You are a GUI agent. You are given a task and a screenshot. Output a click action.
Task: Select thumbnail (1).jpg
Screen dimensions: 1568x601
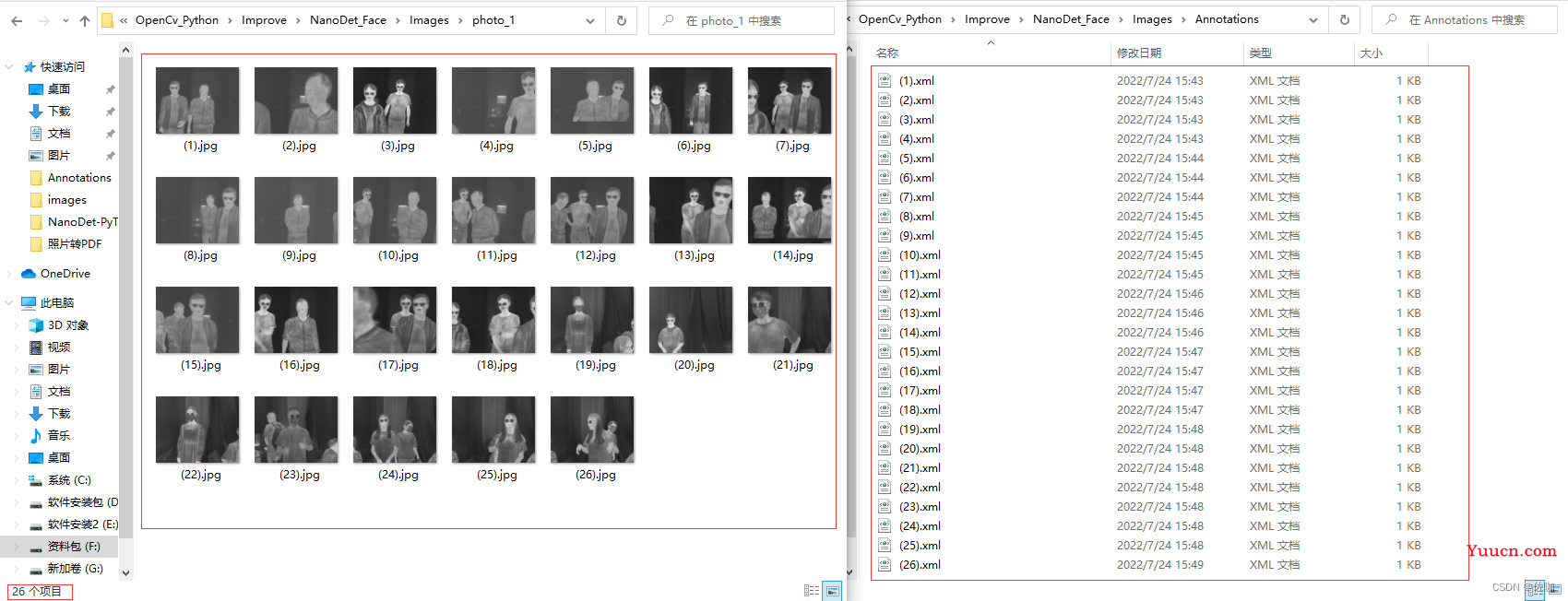pos(197,100)
